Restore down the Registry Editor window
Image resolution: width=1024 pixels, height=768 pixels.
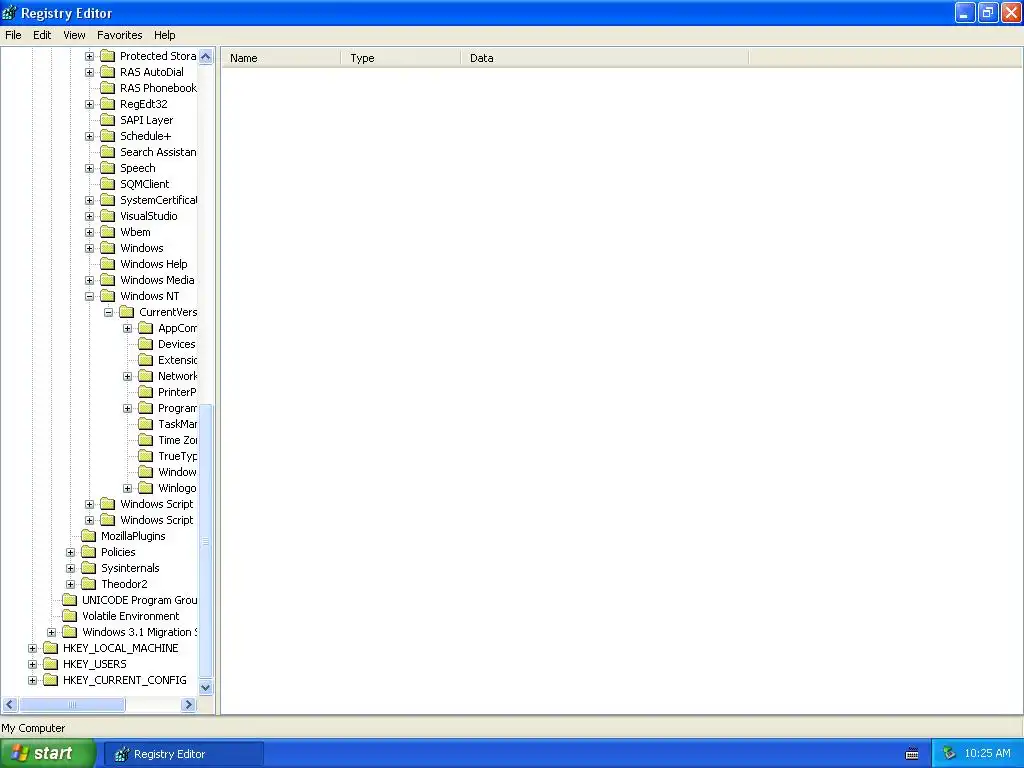point(988,12)
